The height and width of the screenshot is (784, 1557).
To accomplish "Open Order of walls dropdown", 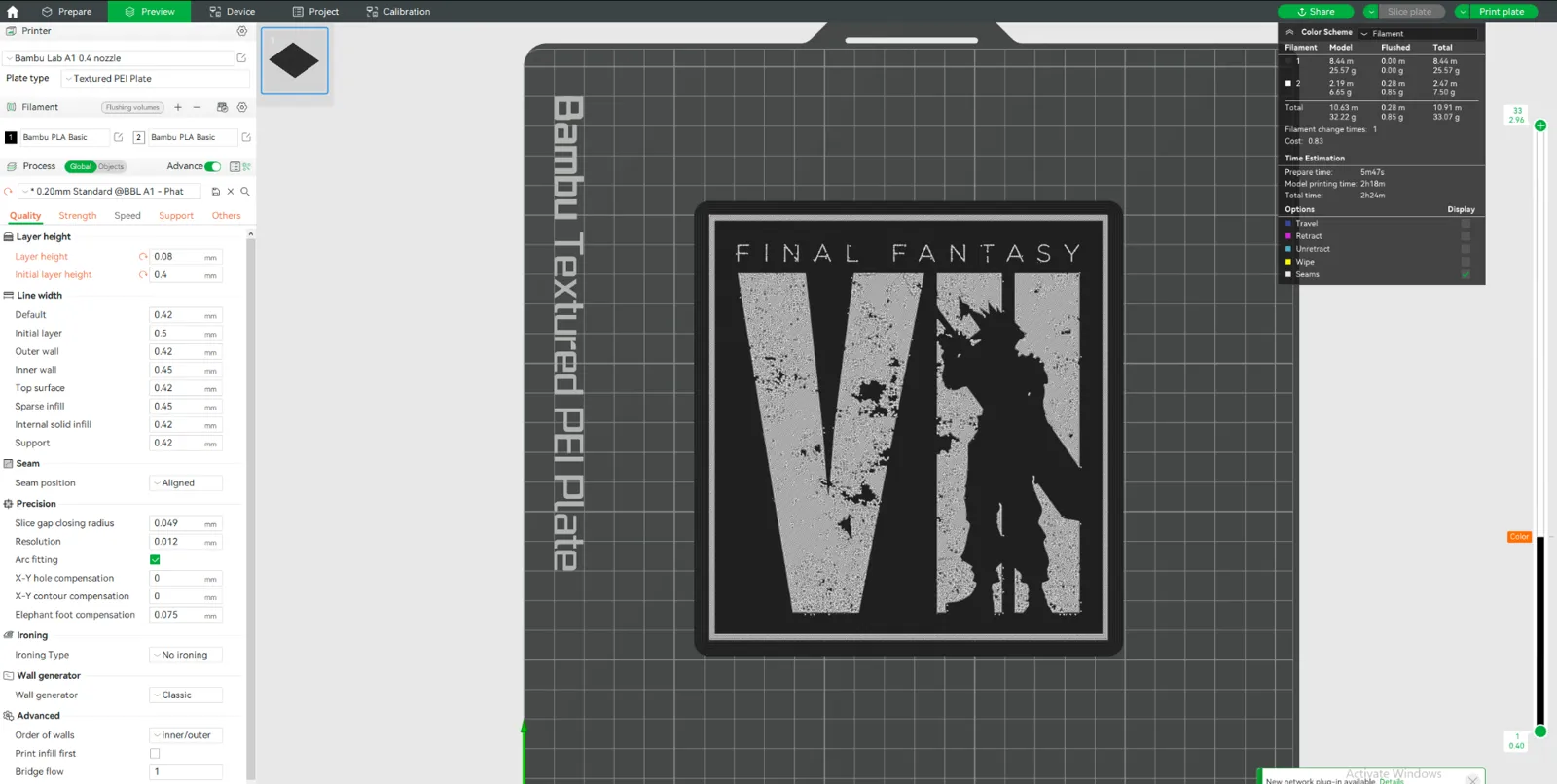I will click(186, 735).
